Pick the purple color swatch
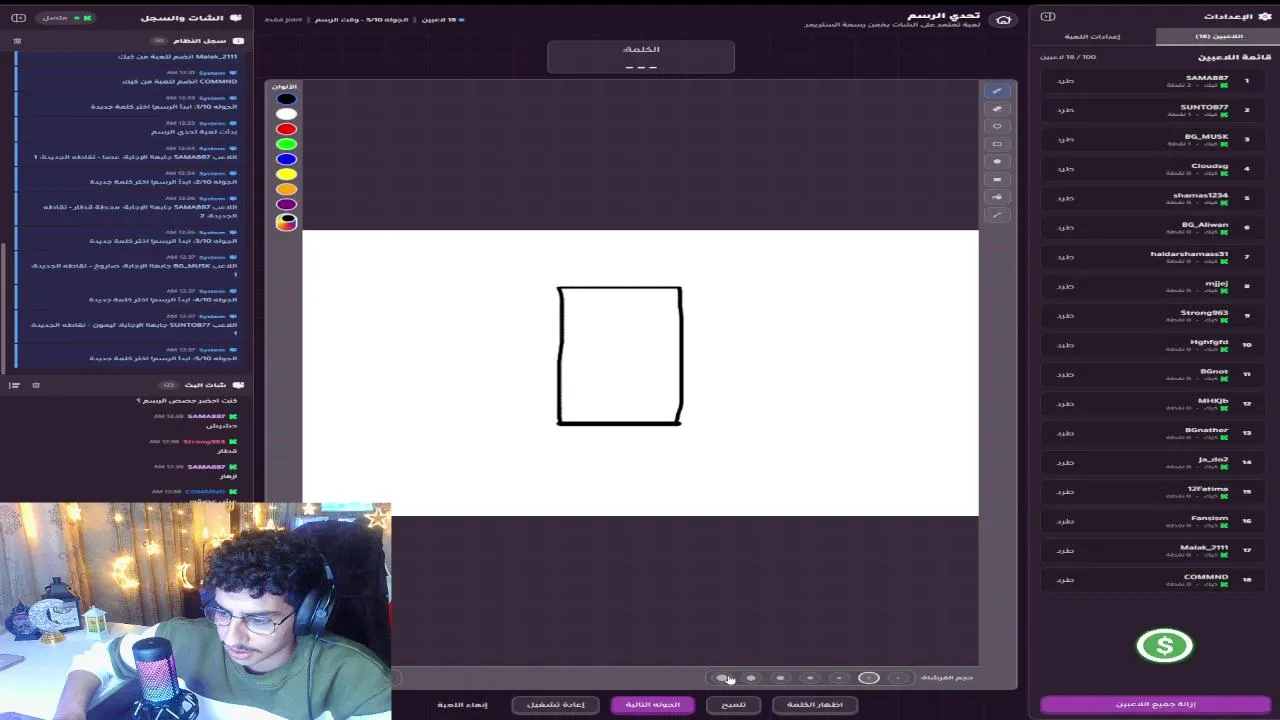The image size is (1280, 720). click(x=286, y=204)
